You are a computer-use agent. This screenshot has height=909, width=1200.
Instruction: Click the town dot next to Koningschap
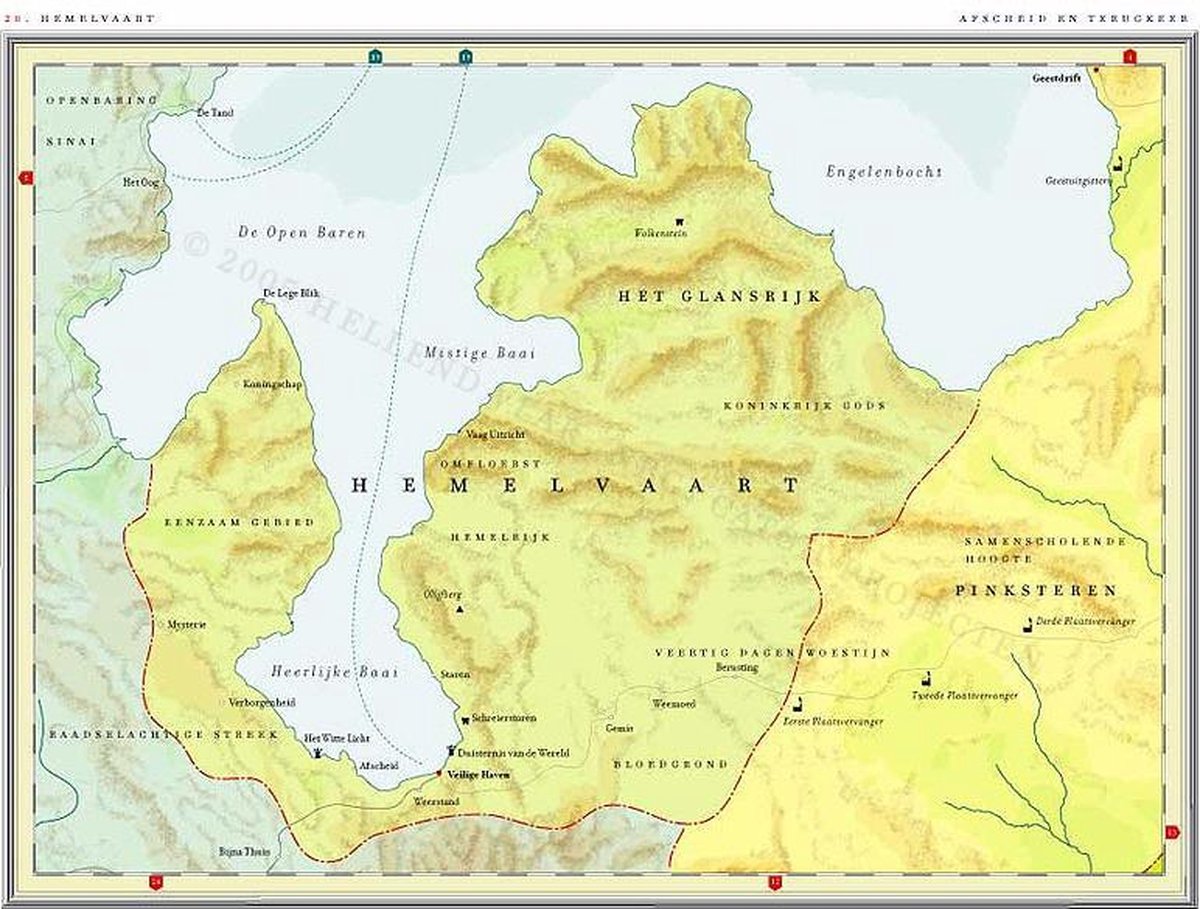pos(237,384)
